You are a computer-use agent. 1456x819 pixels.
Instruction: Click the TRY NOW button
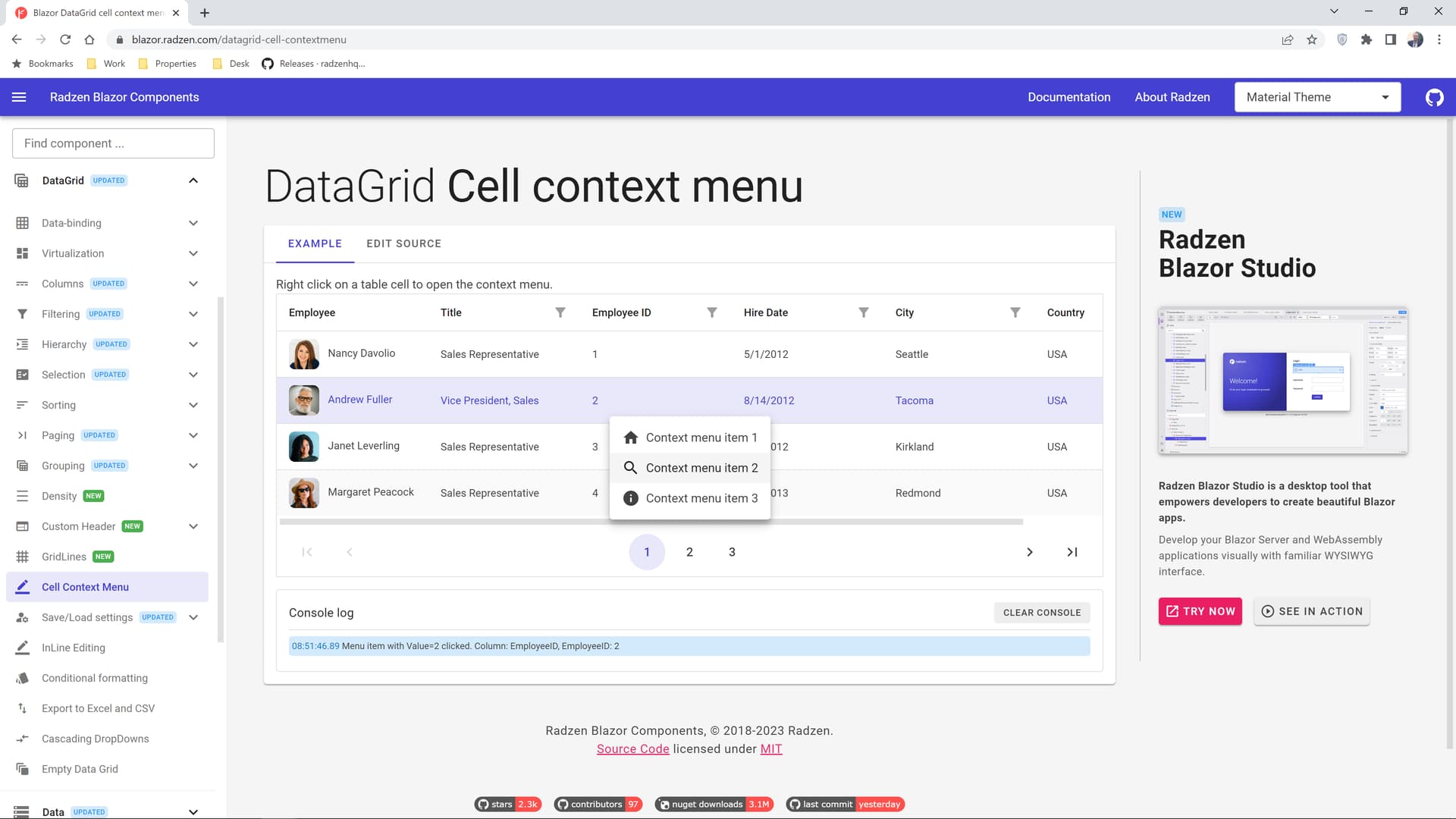coord(1200,611)
